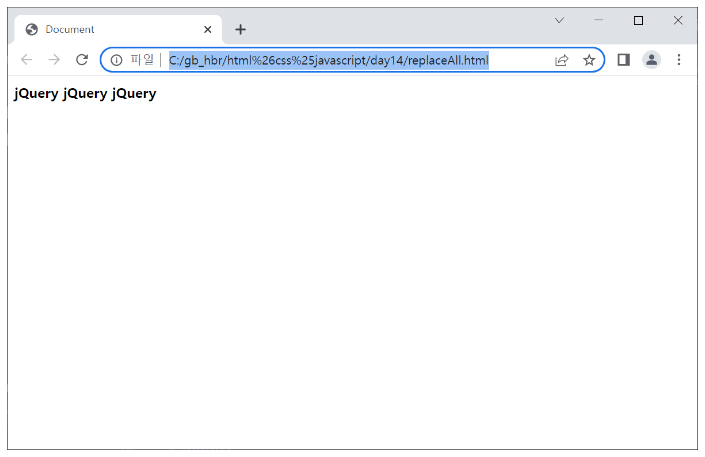The image size is (705, 457).
Task: Maximize the browser window
Action: coord(638,20)
